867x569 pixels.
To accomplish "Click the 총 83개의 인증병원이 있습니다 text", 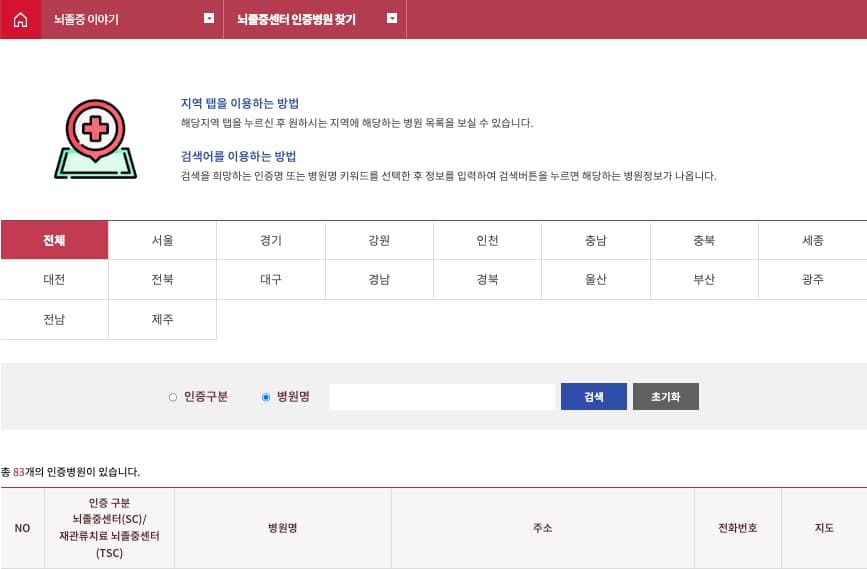I will pyautogui.click(x=70, y=472).
